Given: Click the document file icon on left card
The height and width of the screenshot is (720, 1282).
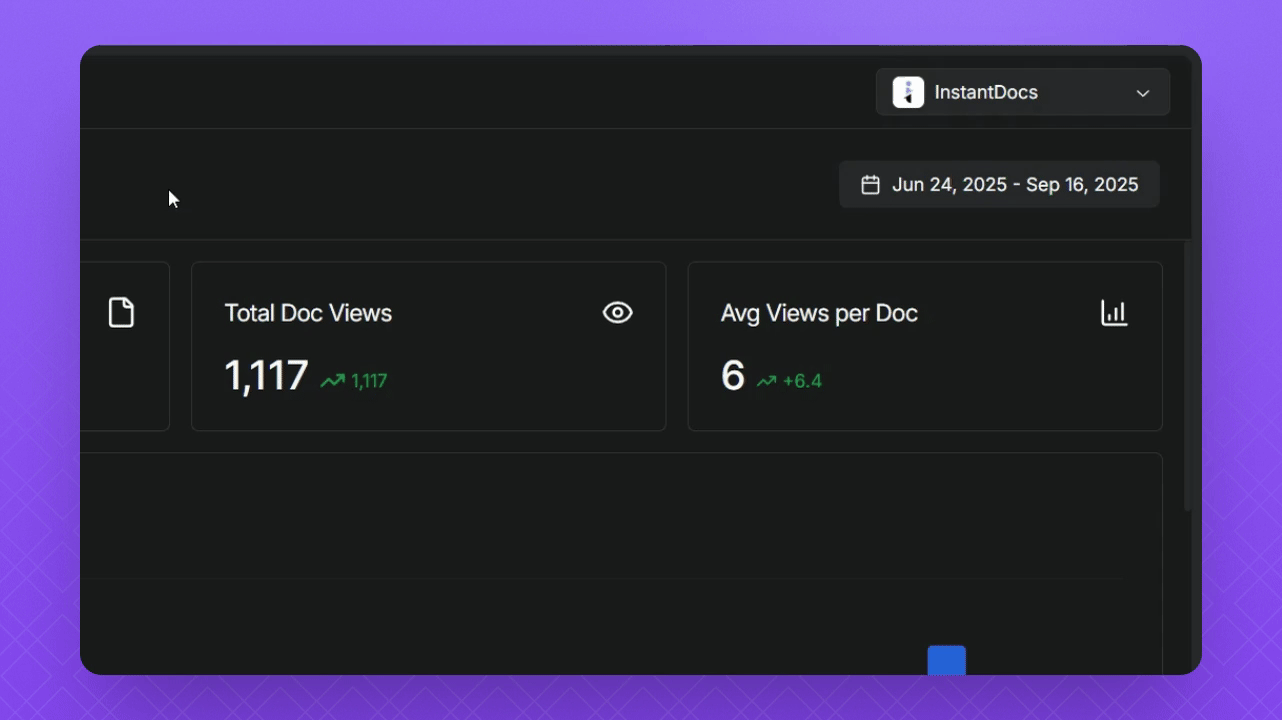Looking at the screenshot, I should [x=121, y=312].
